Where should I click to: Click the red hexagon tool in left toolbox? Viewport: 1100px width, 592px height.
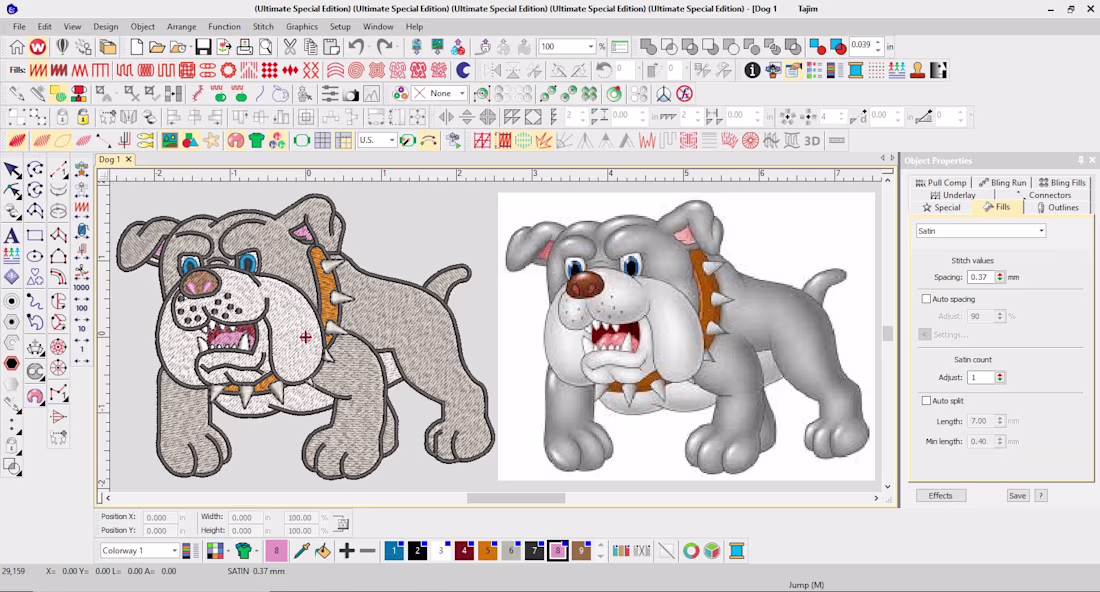(x=12, y=363)
